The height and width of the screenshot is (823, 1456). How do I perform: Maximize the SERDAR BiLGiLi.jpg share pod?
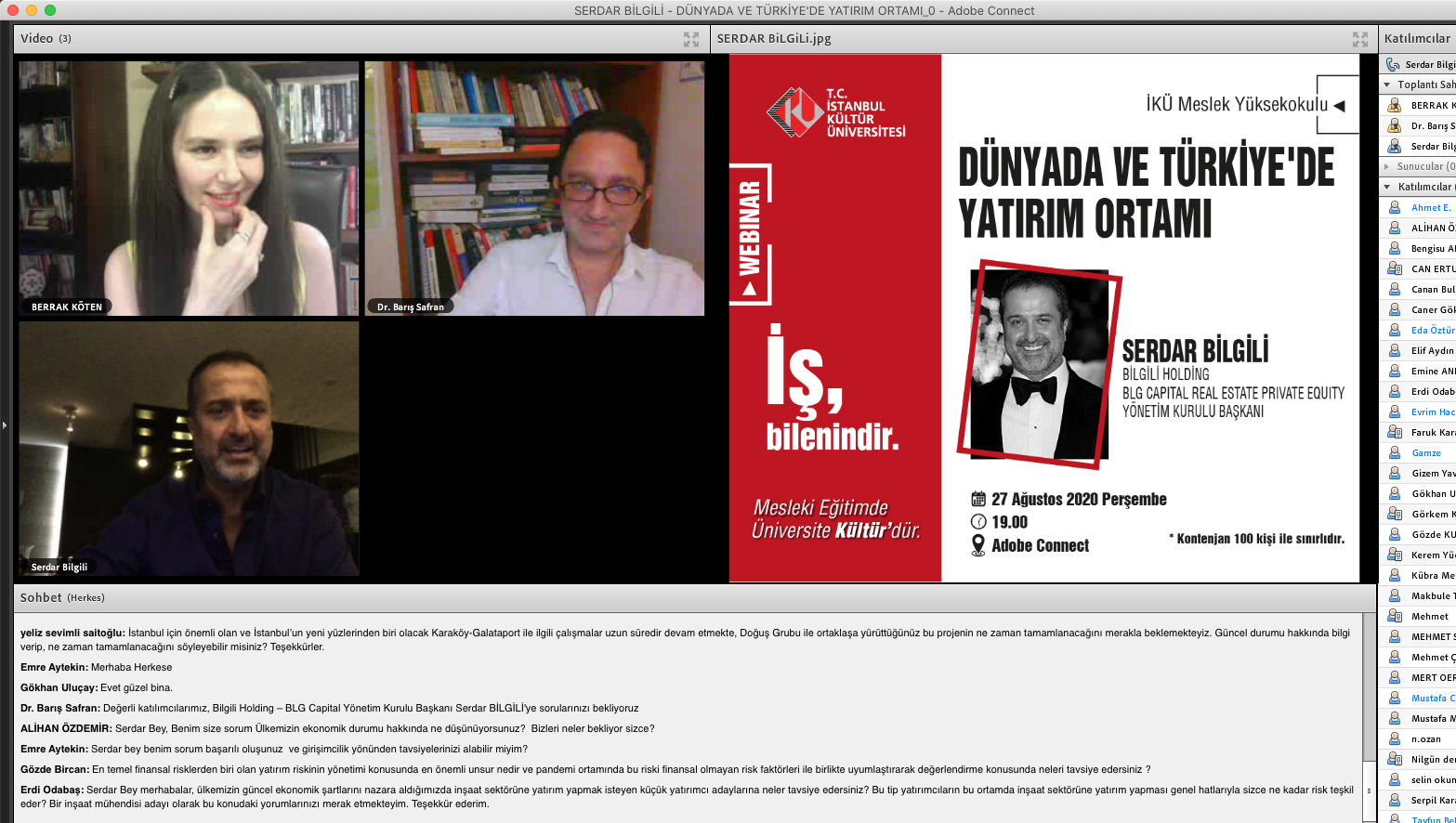1359,39
